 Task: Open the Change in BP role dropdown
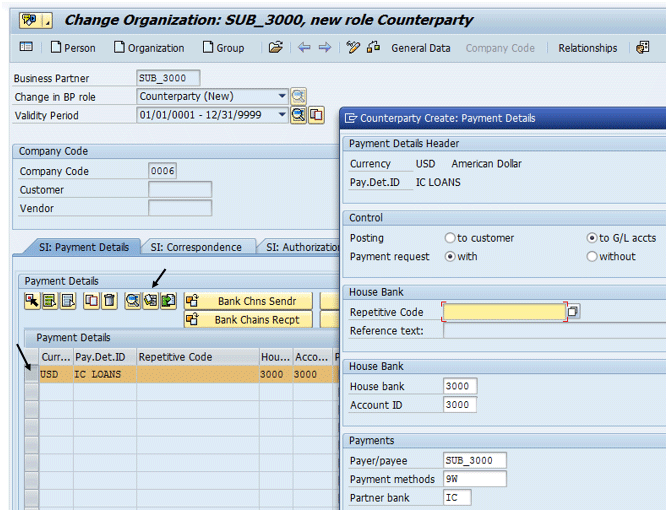[282, 96]
